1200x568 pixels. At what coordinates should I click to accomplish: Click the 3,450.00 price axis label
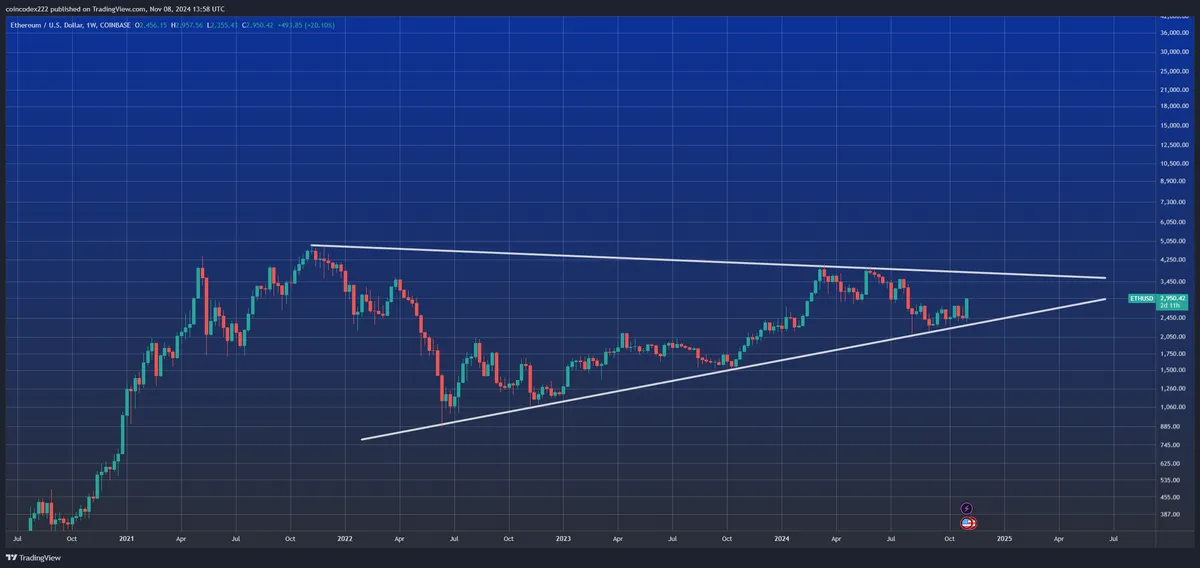click(x=1174, y=281)
